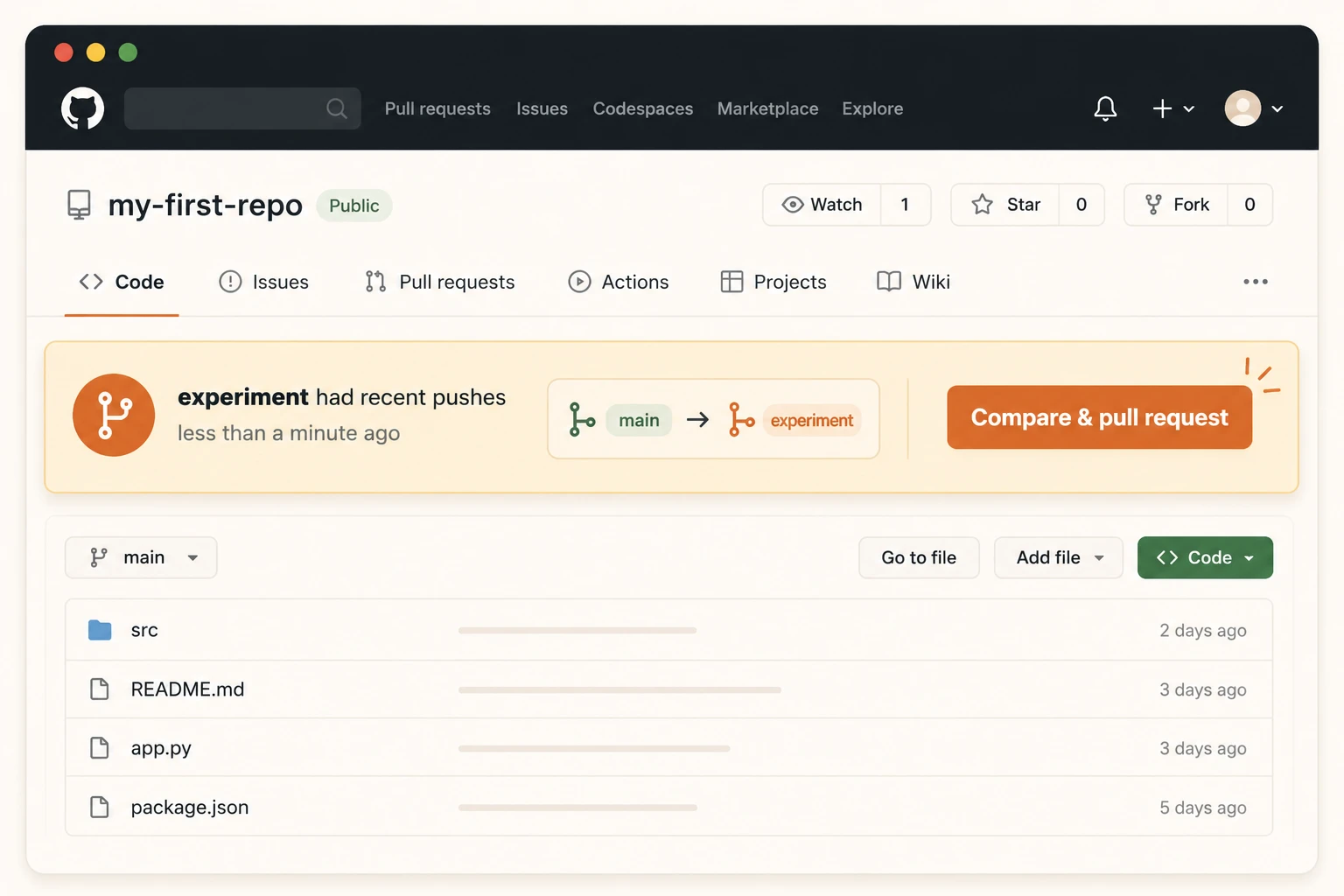Click the eye icon on Watch
Screen dimensions: 1344x896
click(793, 205)
